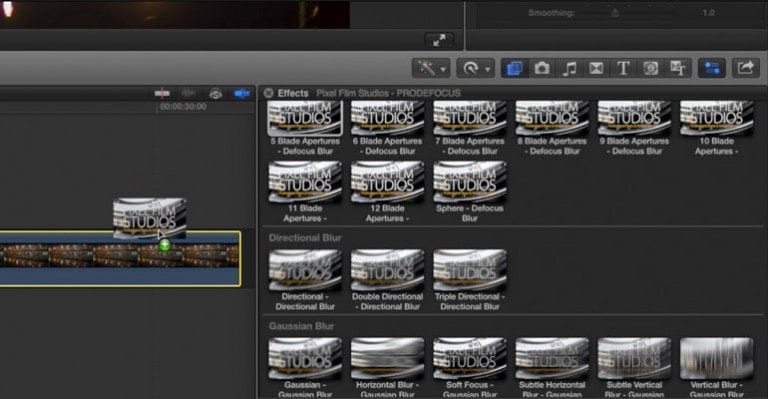The image size is (768, 399).
Task: Click Pixel Film Studios - PRODEFOCUS label
Action: click(x=388, y=93)
